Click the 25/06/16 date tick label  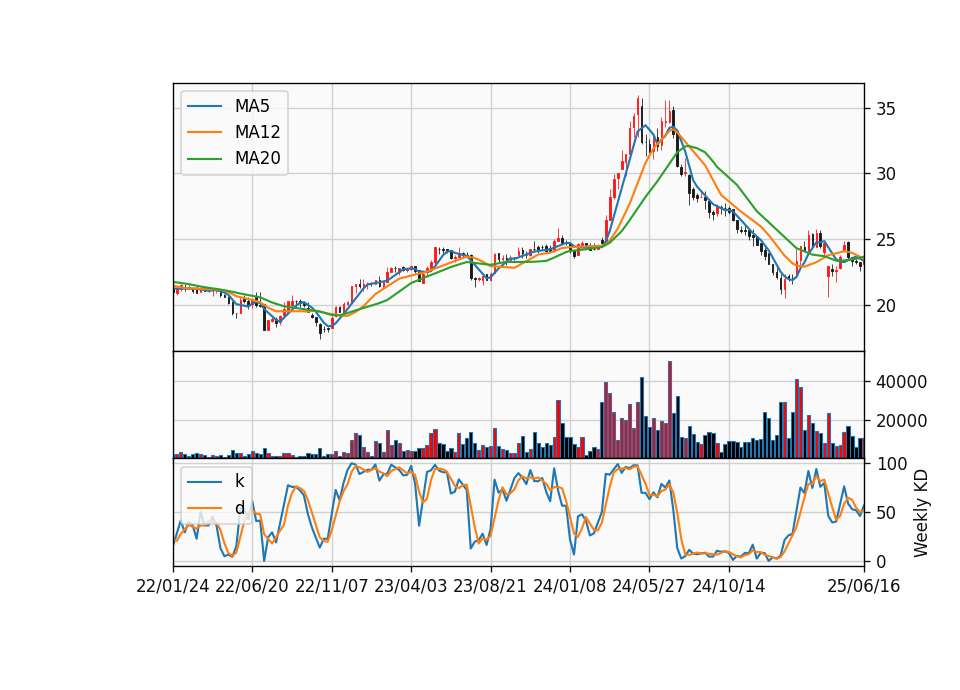point(864,586)
